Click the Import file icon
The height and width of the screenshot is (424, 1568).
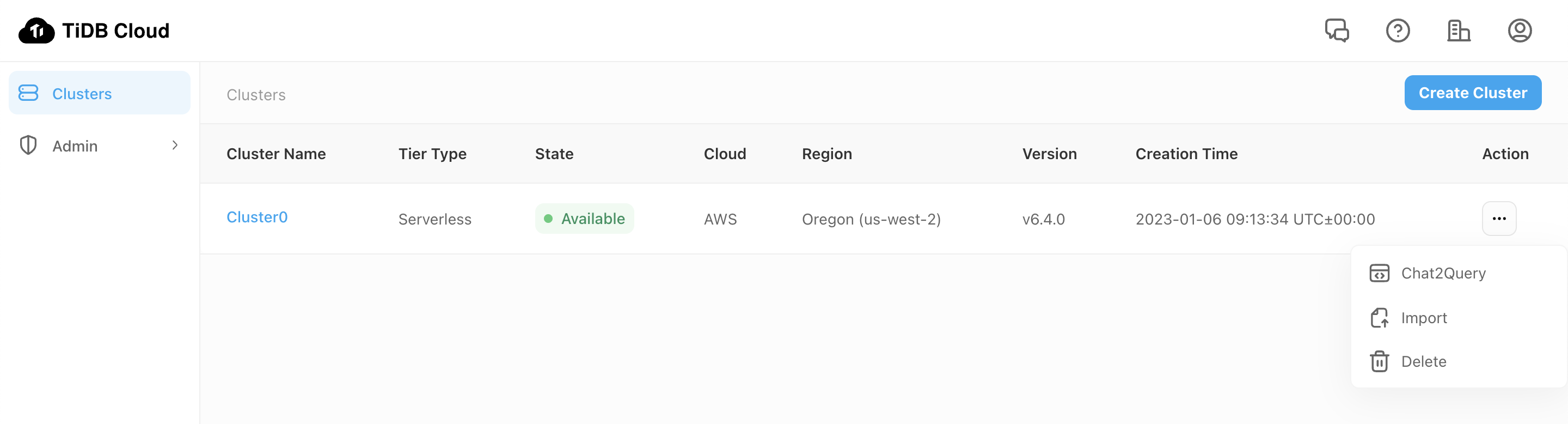click(x=1379, y=318)
